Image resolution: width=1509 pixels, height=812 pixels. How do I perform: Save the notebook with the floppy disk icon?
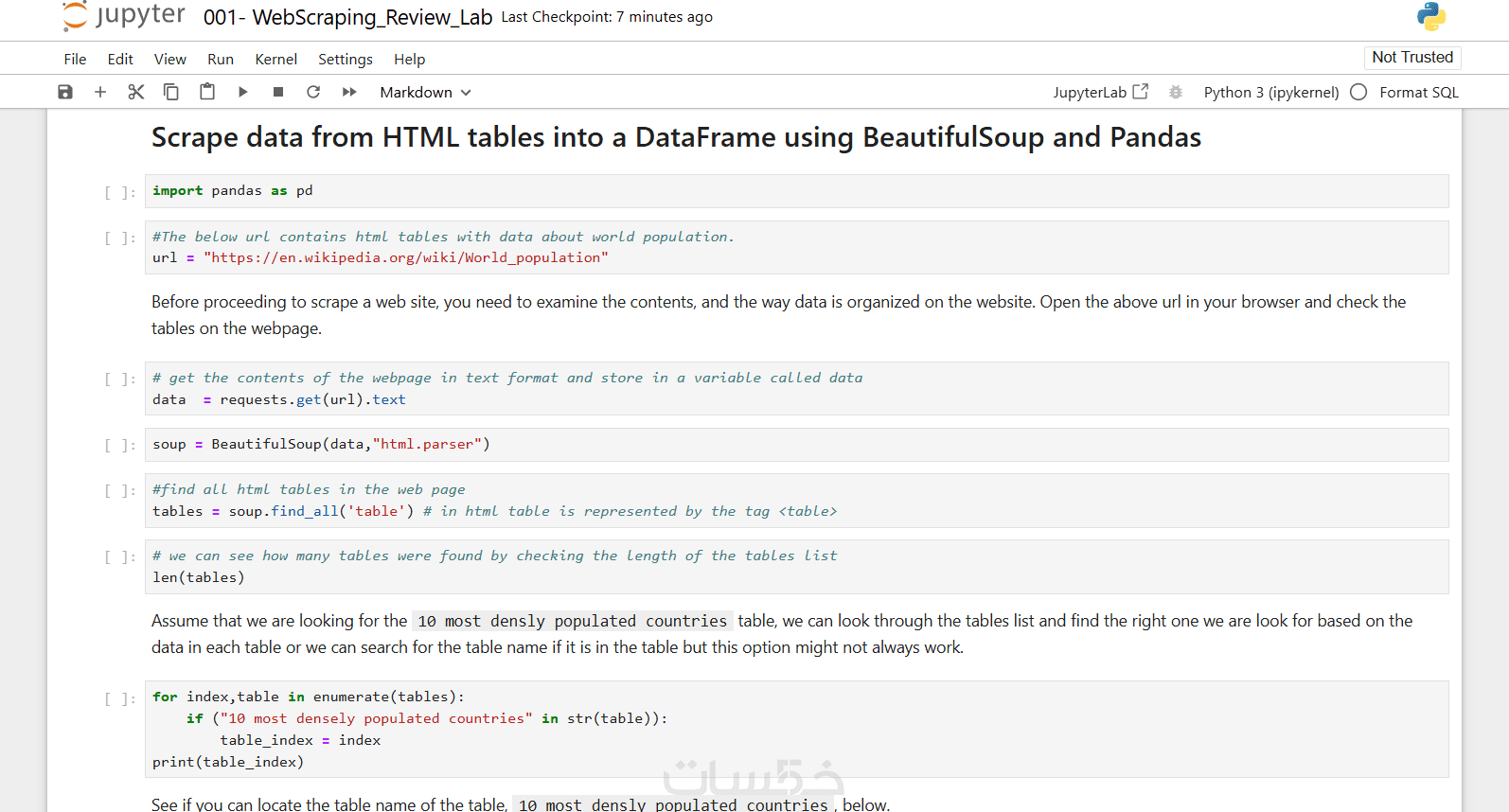coord(65,92)
